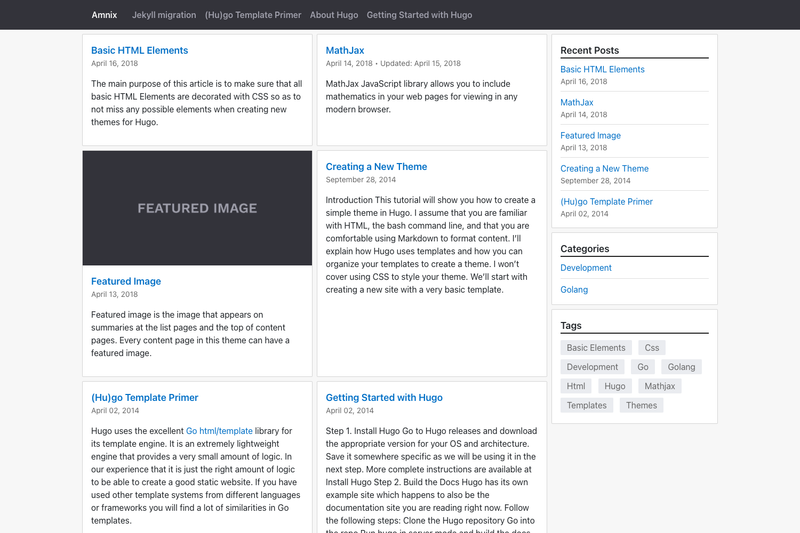Image resolution: width=800 pixels, height=533 pixels.
Task: Open the (Hu)go Template Primer card title
Action: tap(144, 397)
